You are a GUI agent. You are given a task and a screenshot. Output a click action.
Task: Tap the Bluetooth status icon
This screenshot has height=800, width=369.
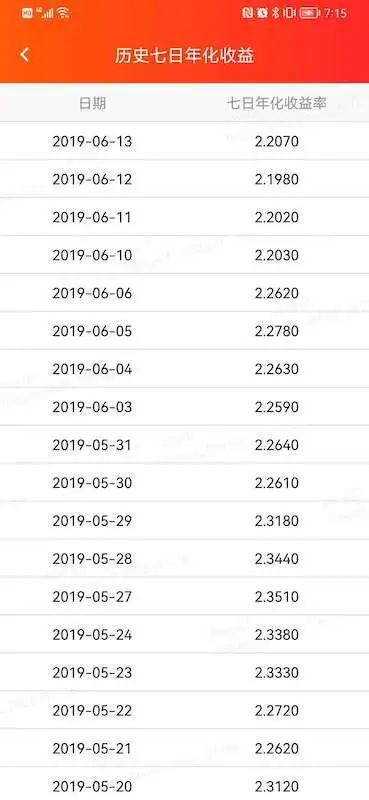pyautogui.click(x=276, y=13)
